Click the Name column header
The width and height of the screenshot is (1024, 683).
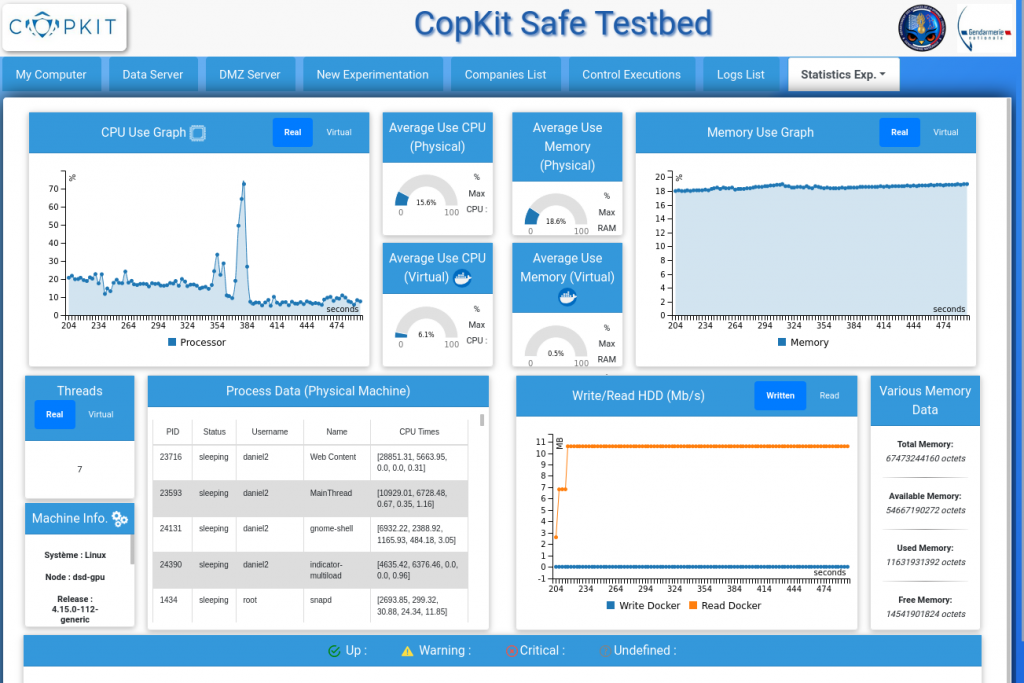(x=337, y=432)
